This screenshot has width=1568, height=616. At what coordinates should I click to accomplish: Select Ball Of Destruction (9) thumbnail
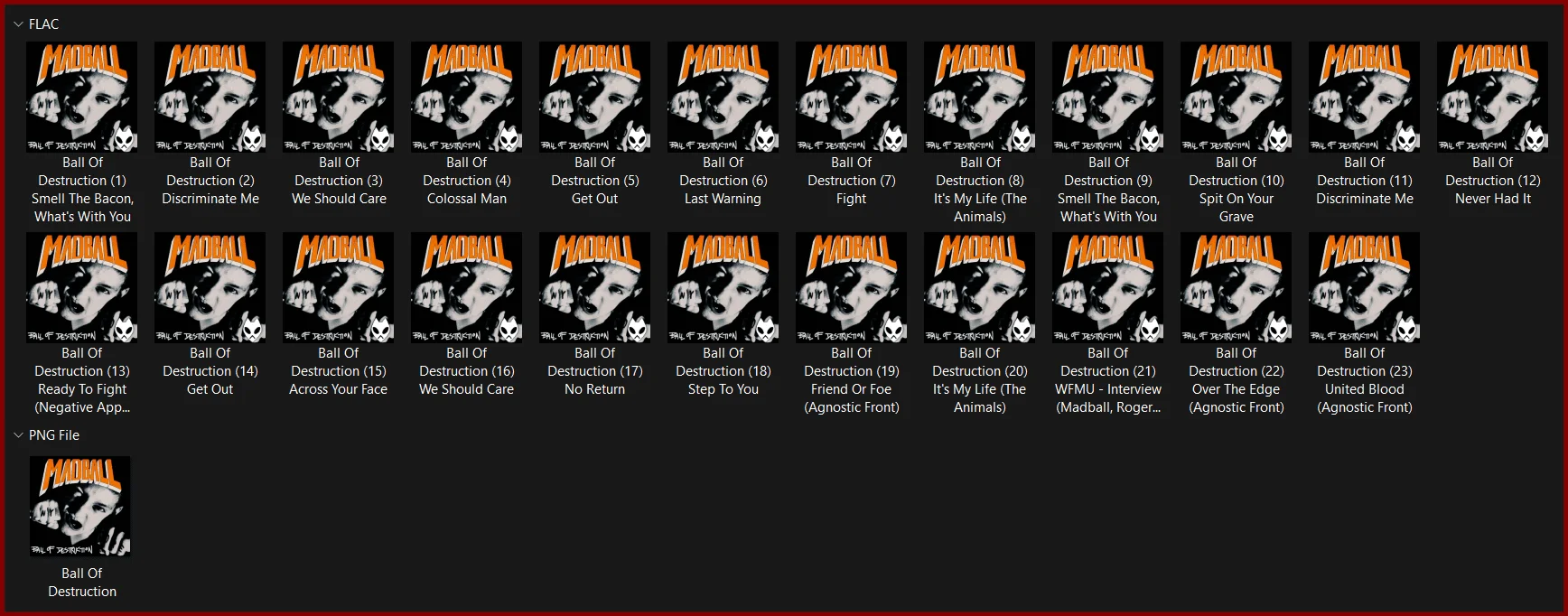(x=1108, y=97)
